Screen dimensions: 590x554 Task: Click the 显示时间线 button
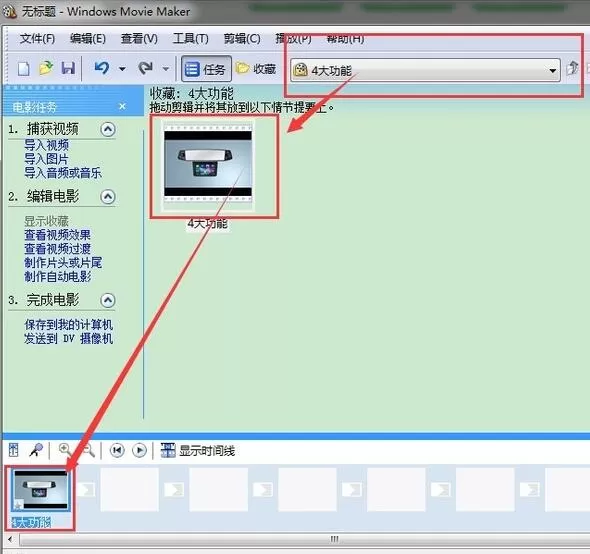[198, 450]
